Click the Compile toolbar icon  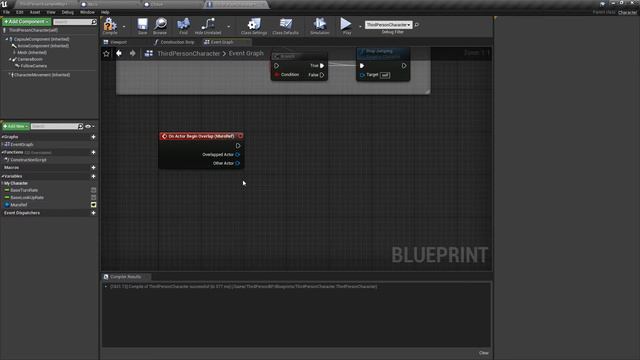[x=110, y=24]
